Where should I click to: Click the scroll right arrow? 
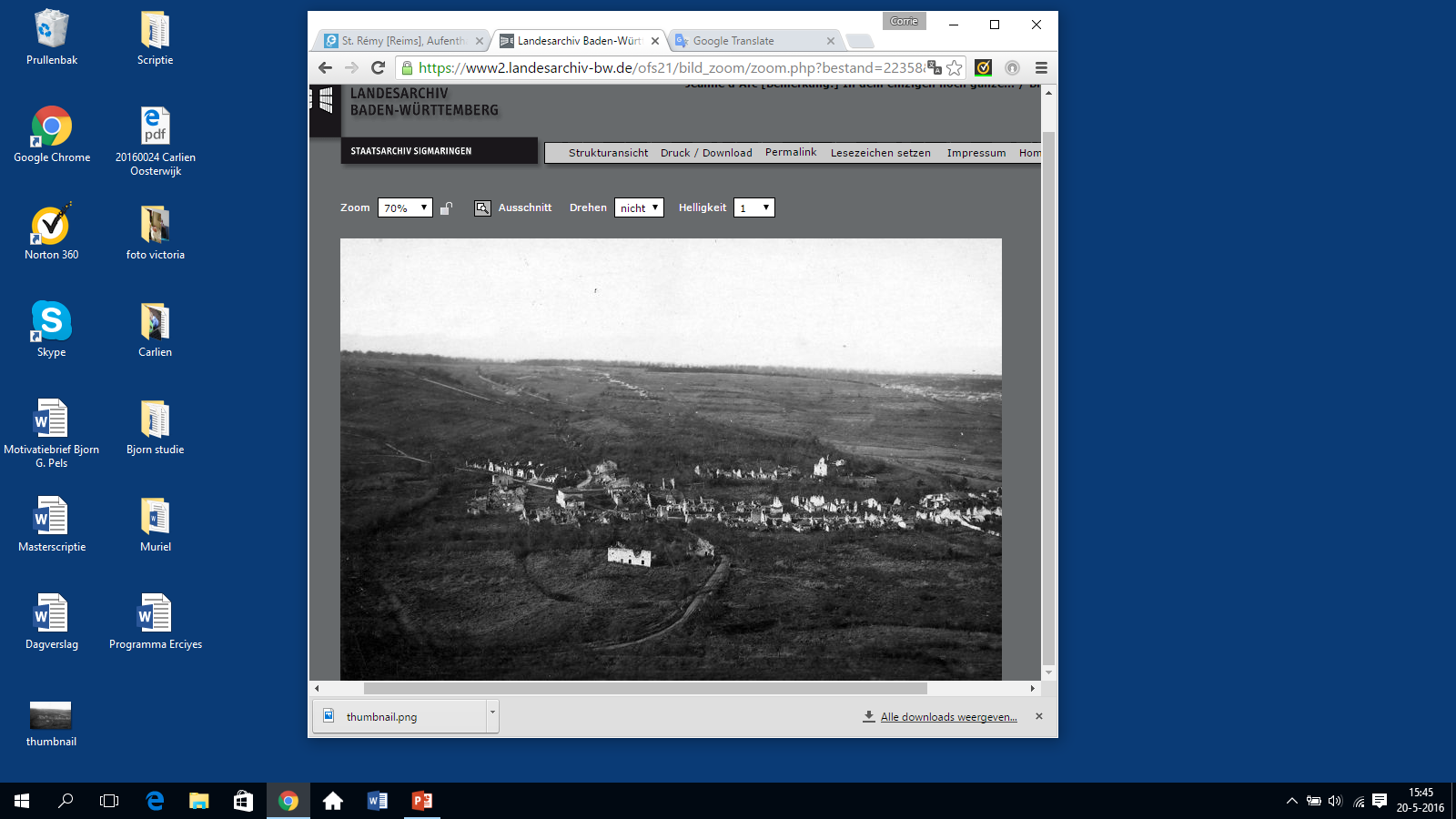tap(1033, 689)
